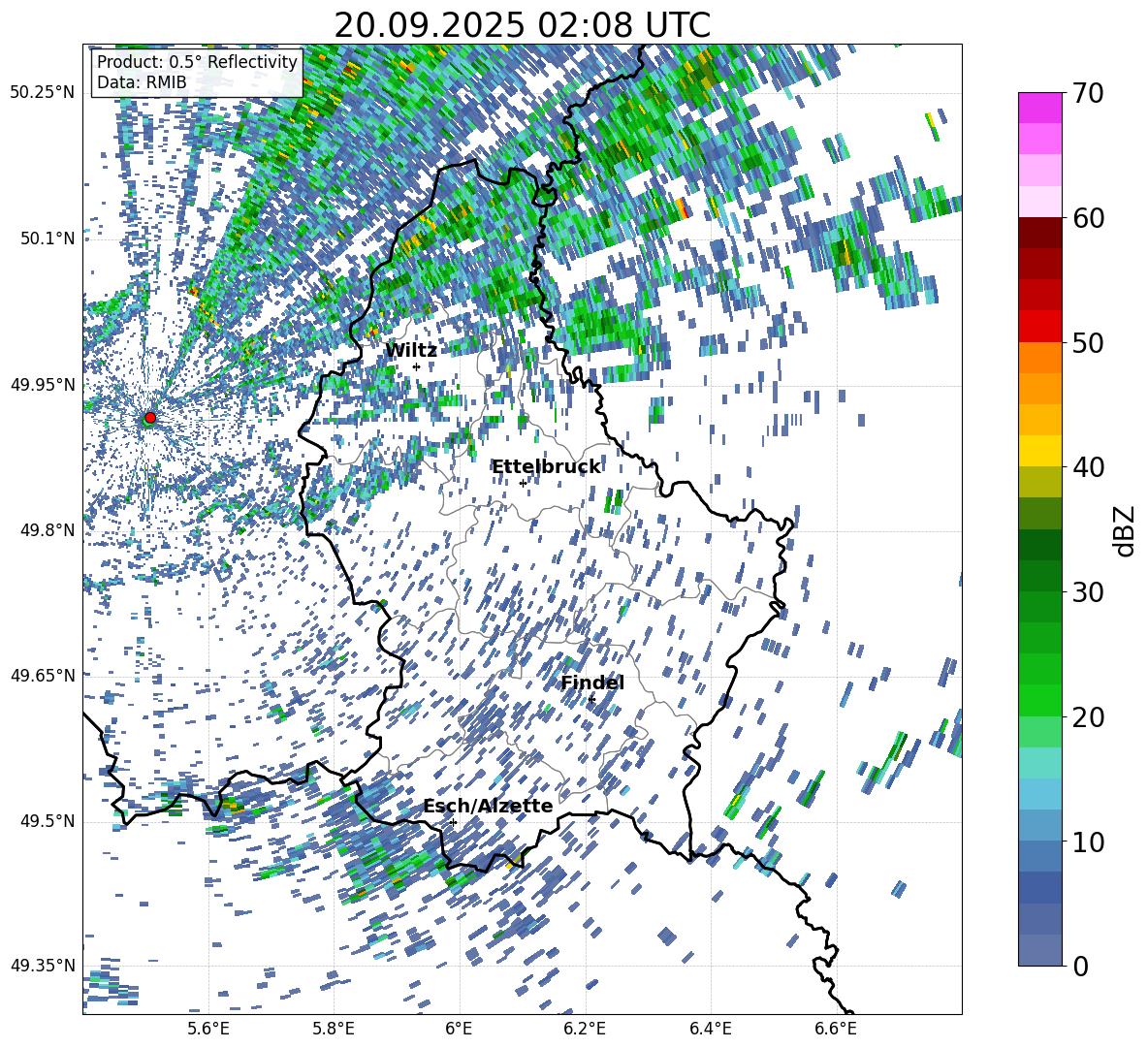Click the dark green 32-35 dBZ band
The height and width of the screenshot is (1048, 1148).
click(1039, 545)
